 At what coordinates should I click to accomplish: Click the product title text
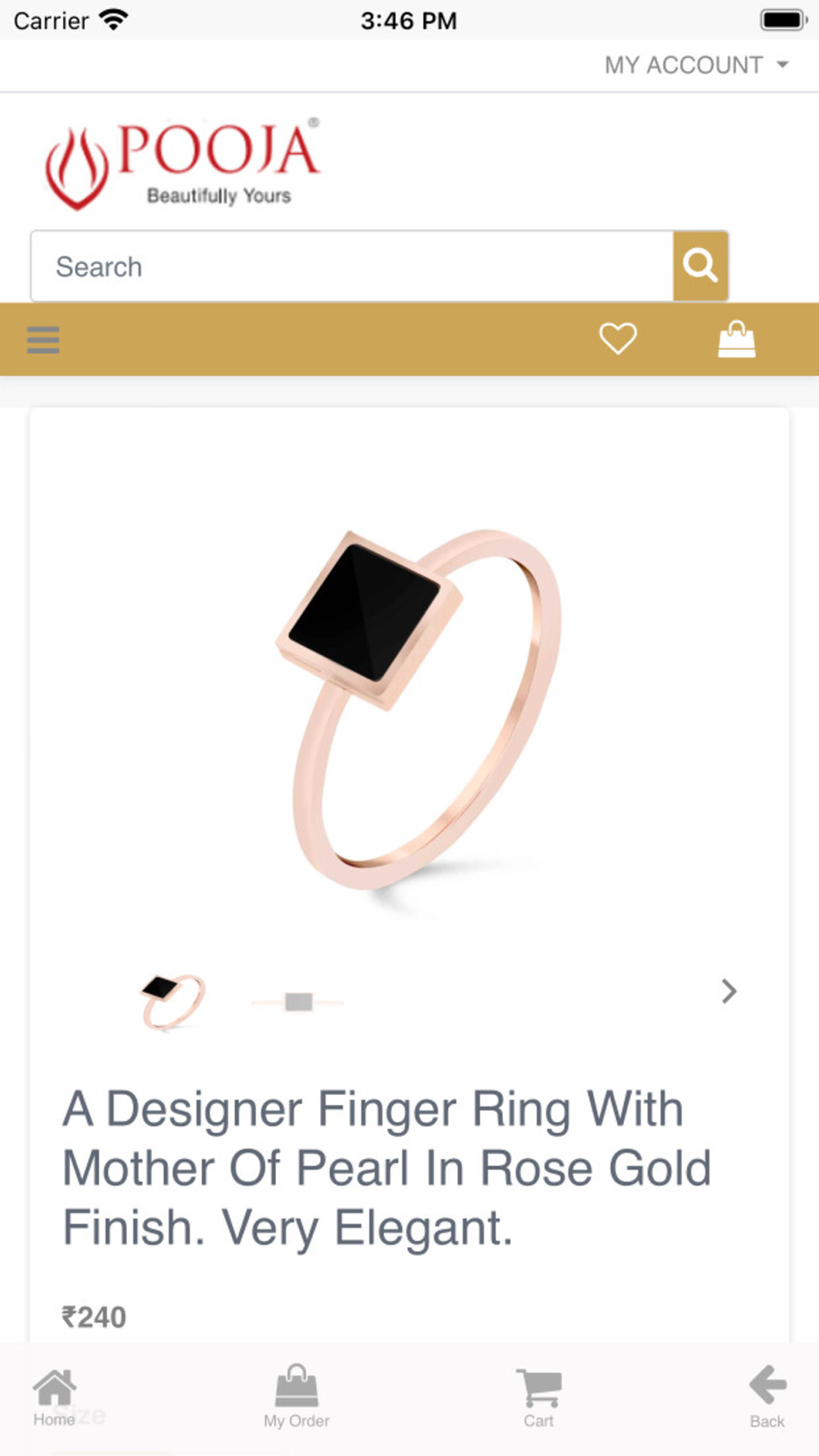point(387,1169)
